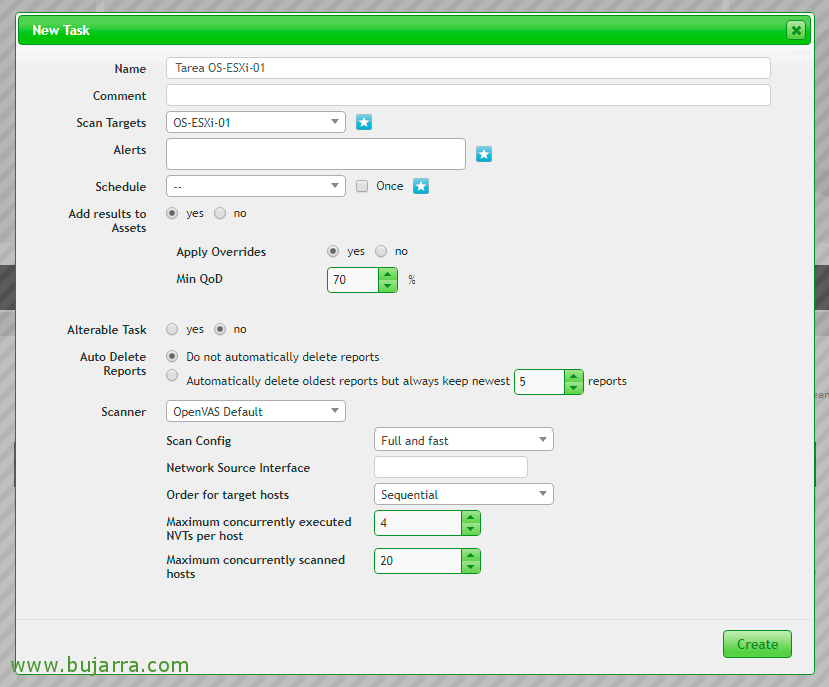Screen dimensions: 829x687
Task: Create new alert star icon
Action: (x=484, y=154)
